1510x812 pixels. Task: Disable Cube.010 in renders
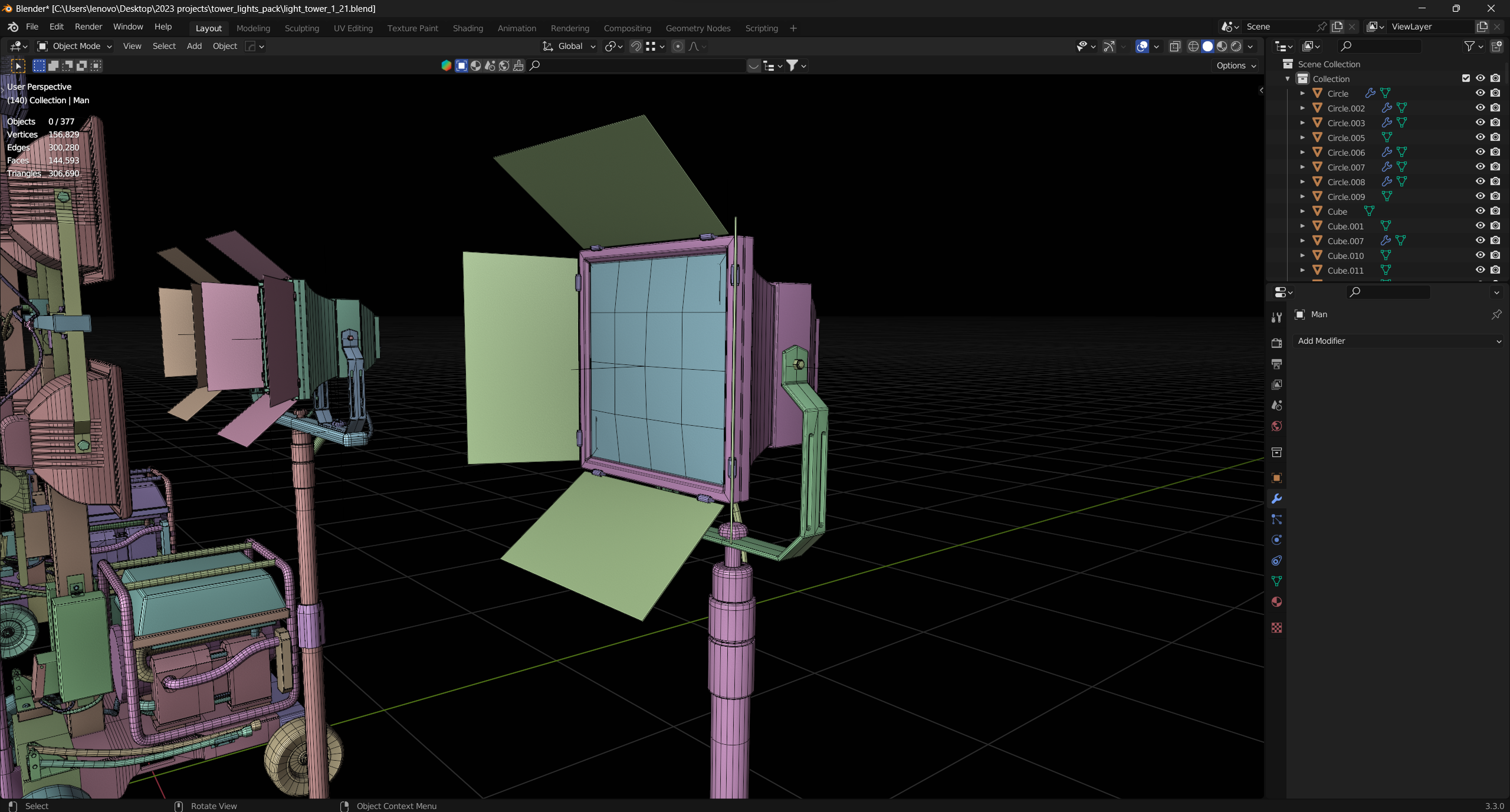pyautogui.click(x=1495, y=255)
